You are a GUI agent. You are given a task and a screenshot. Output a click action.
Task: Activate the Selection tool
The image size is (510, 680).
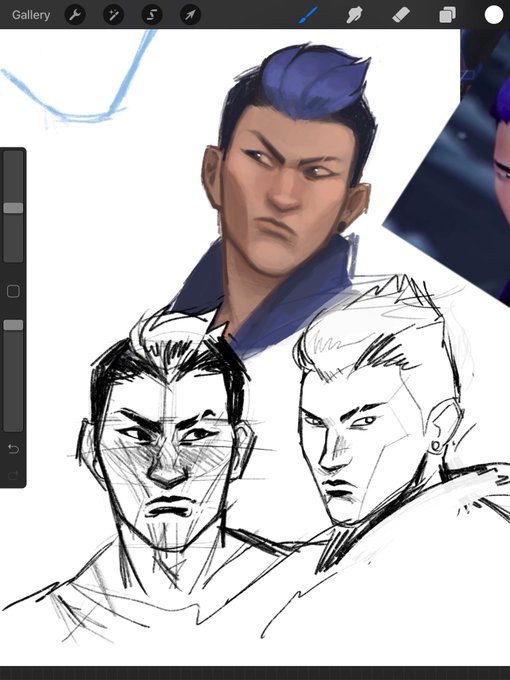[152, 15]
